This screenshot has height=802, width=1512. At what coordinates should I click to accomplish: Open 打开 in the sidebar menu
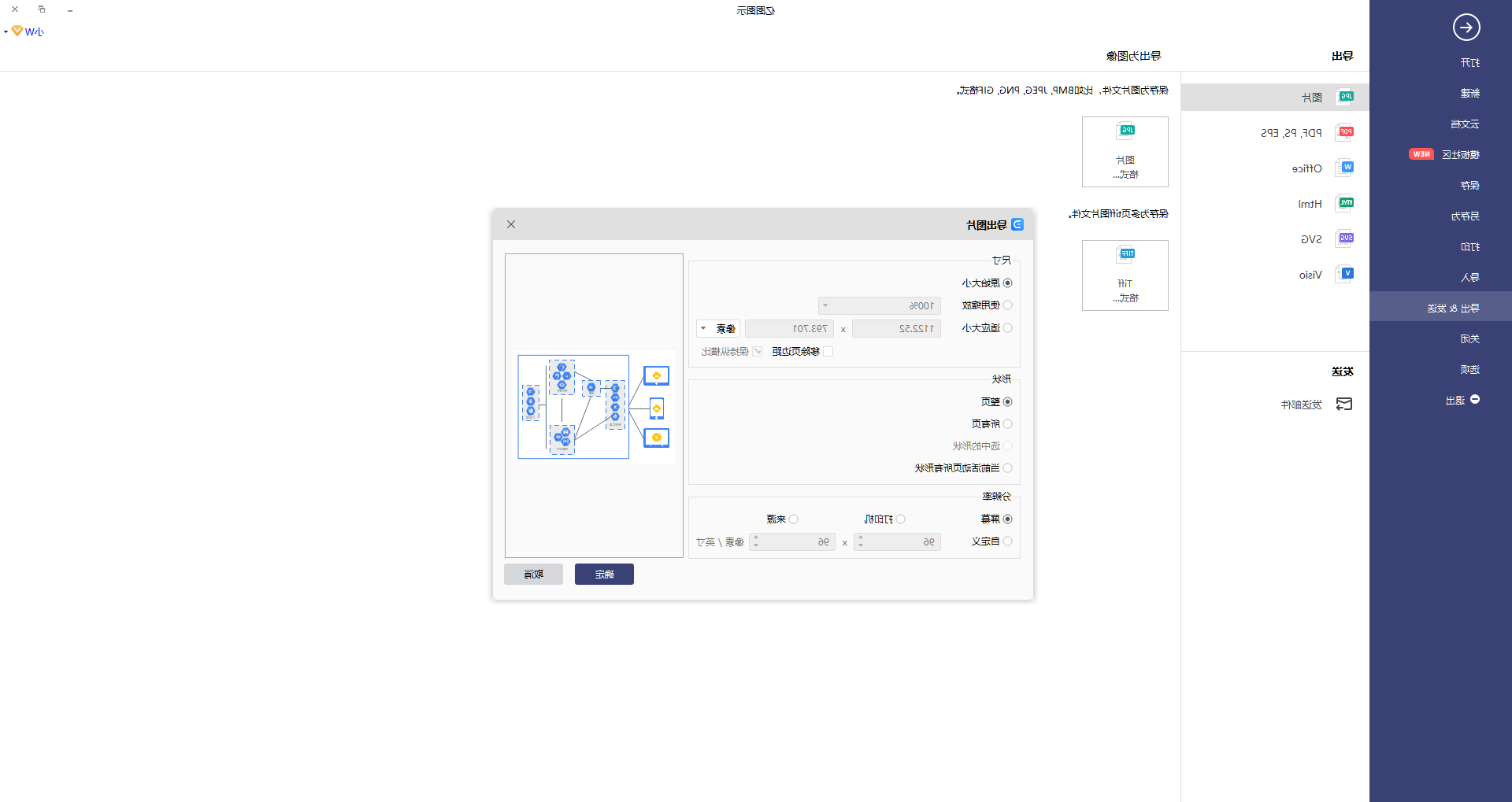click(1469, 63)
